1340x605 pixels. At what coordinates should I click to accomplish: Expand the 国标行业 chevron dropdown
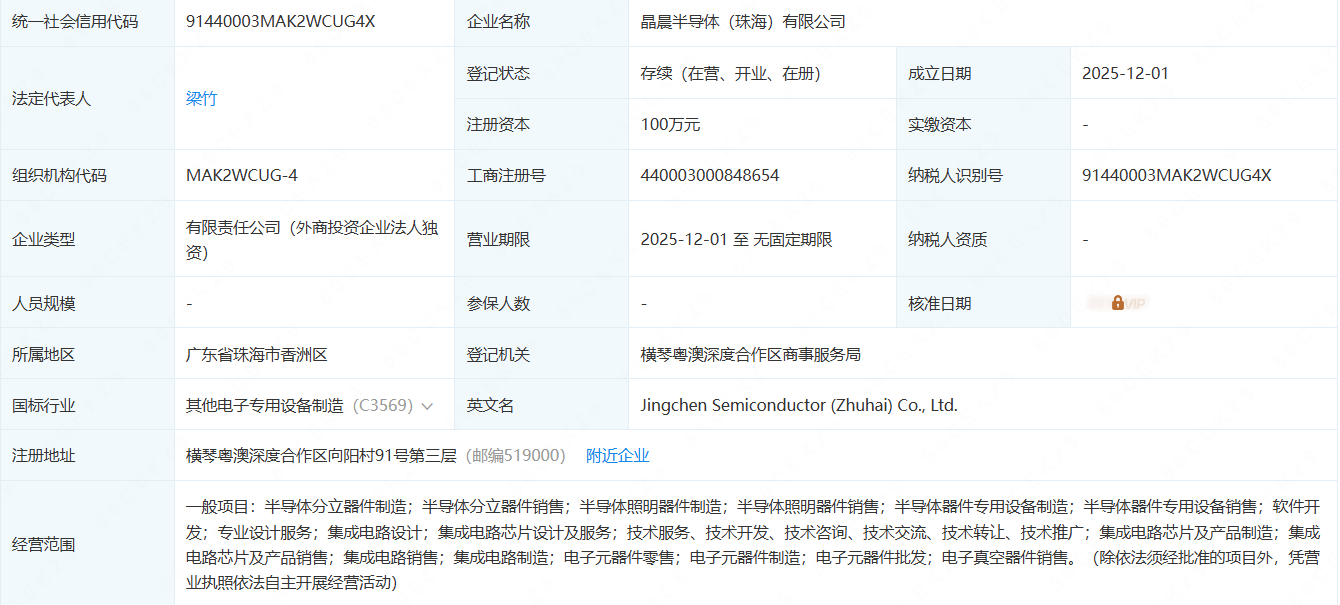point(428,406)
